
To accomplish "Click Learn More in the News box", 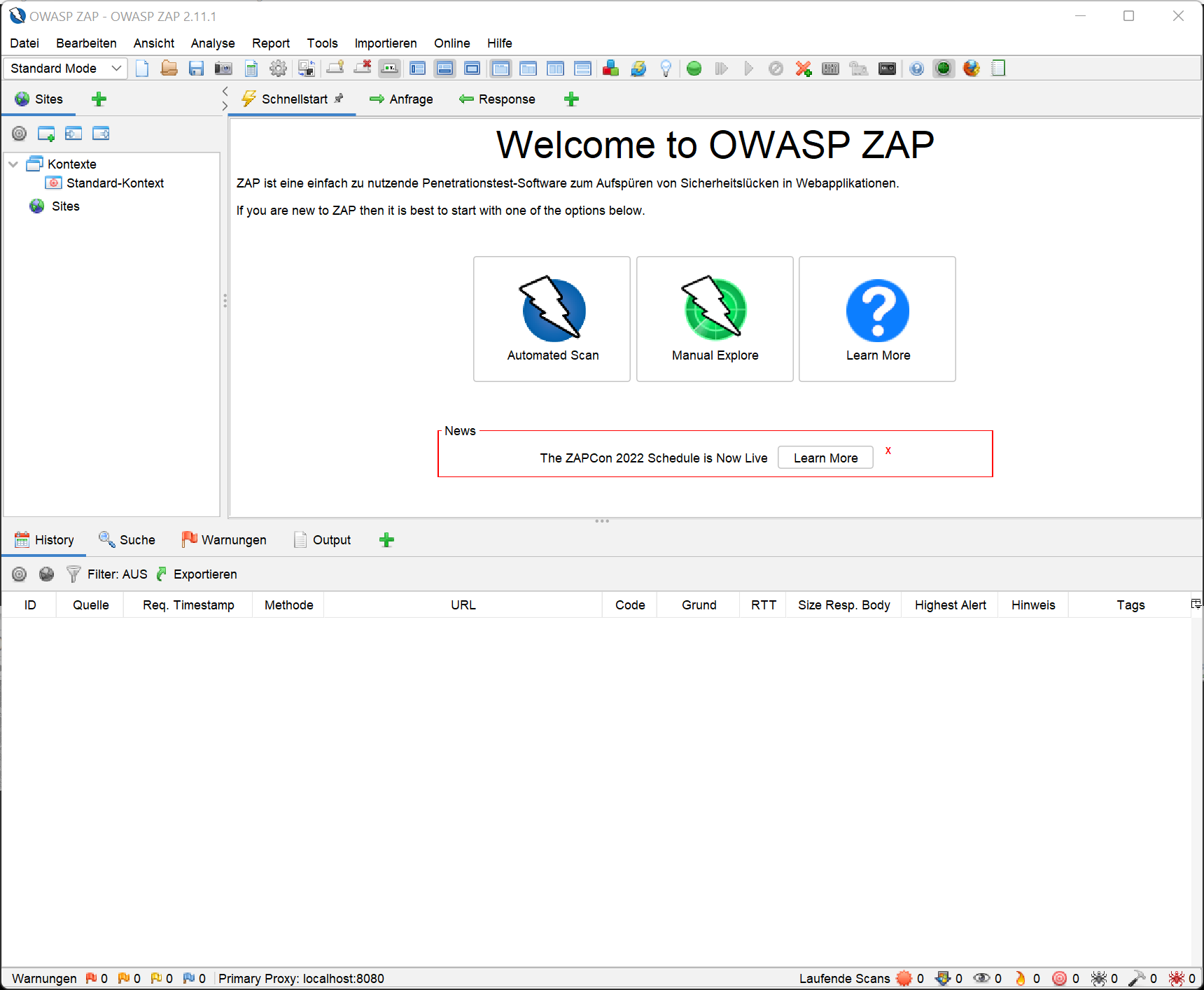I will (825, 458).
